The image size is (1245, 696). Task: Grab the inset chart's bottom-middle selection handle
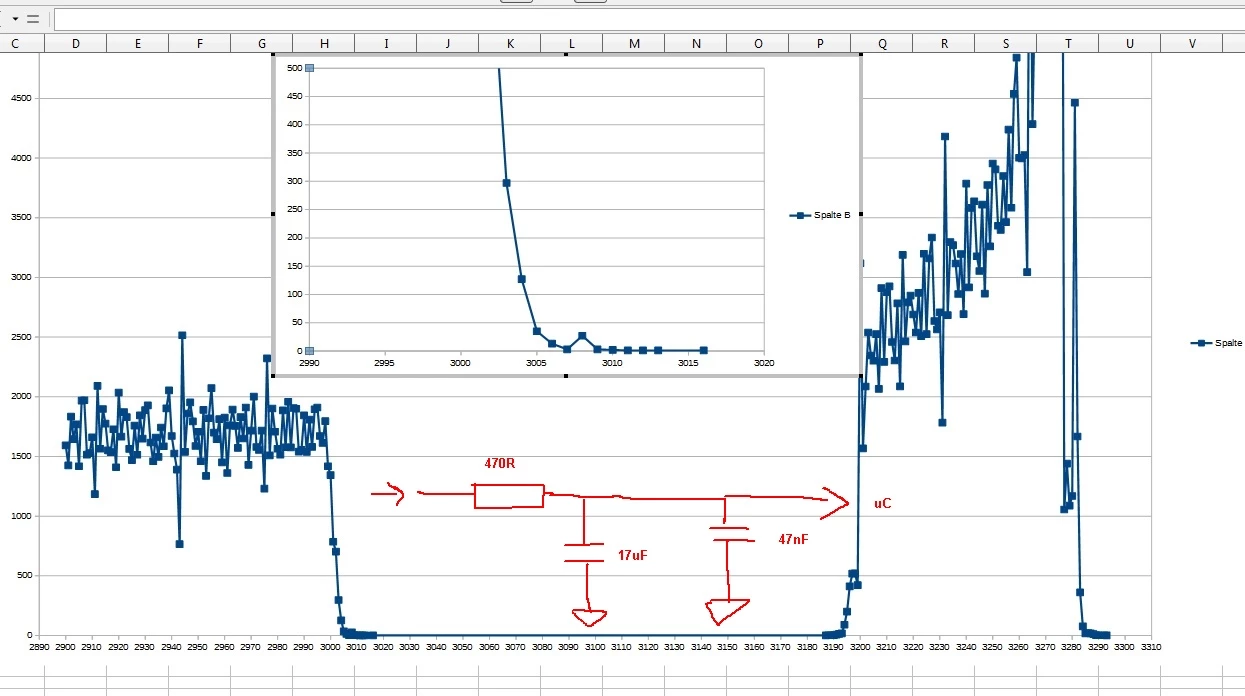[x=567, y=376]
